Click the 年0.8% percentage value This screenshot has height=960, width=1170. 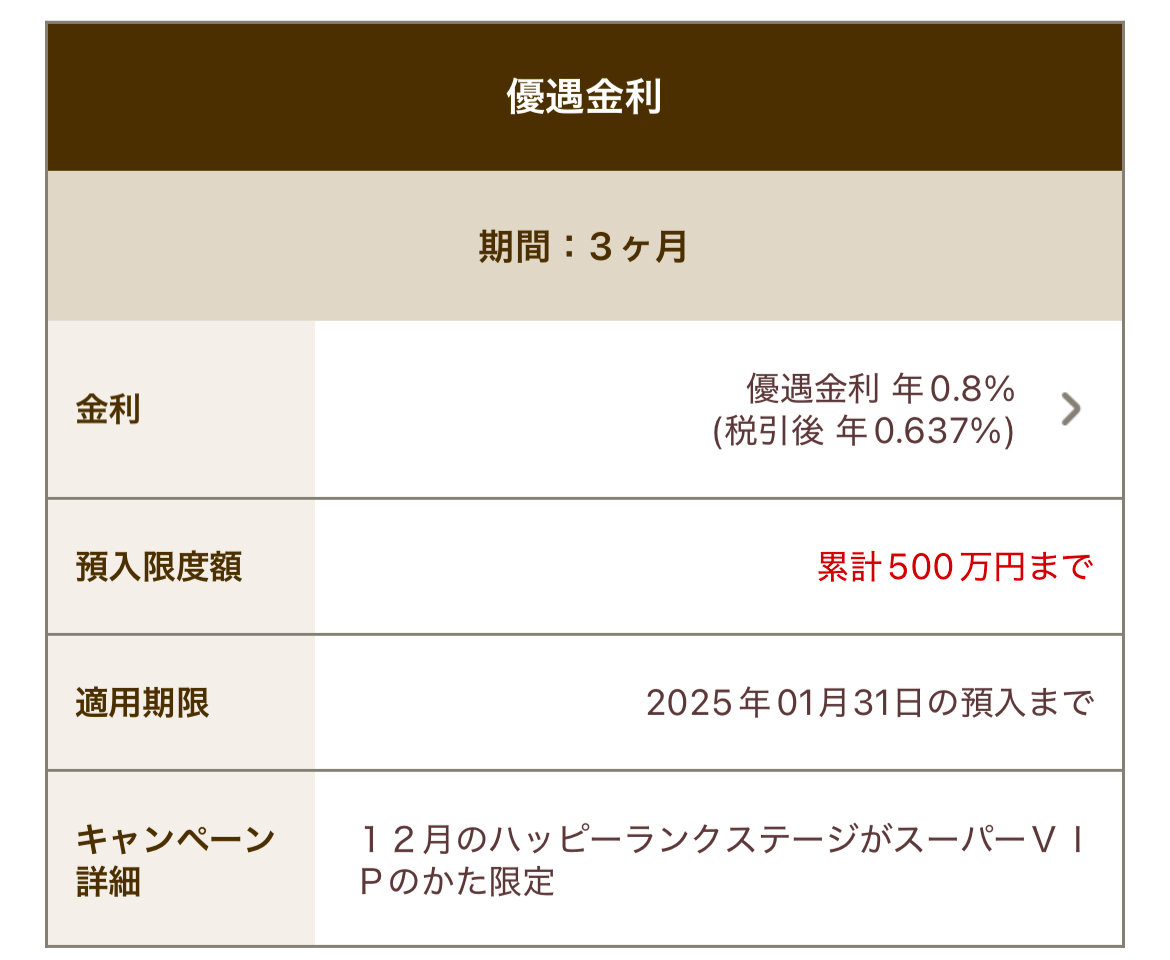(954, 389)
